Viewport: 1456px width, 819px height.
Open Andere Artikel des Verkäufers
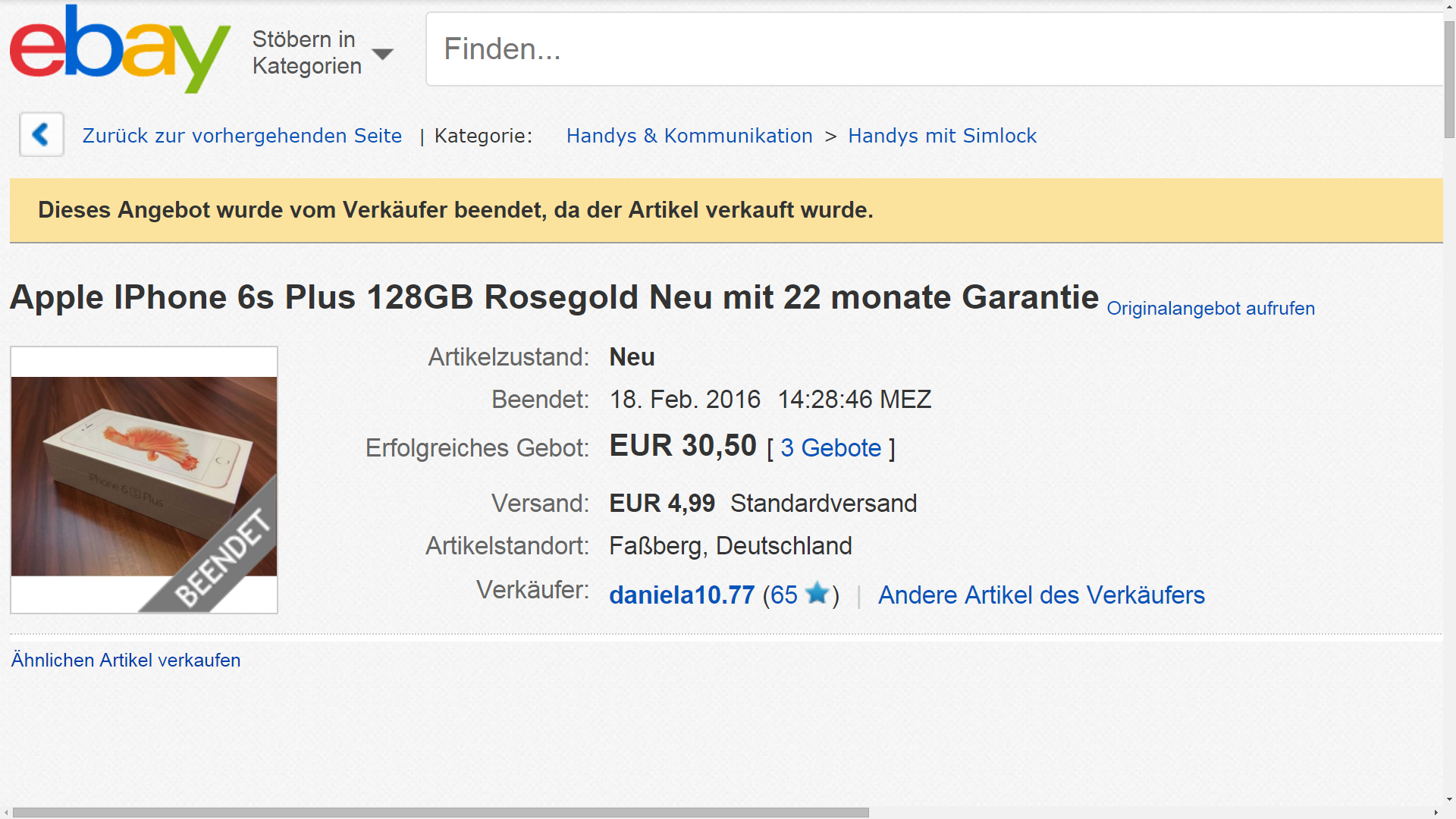point(1040,595)
